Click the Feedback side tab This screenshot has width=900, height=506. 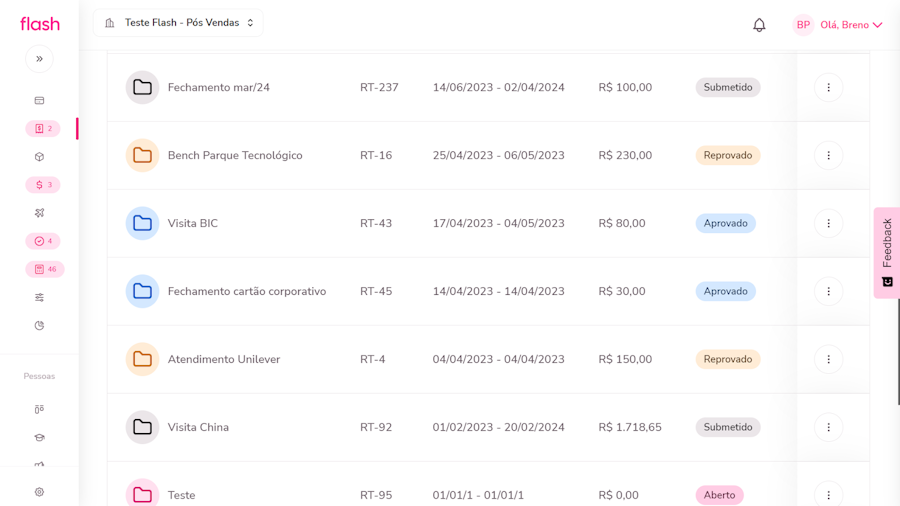887,252
